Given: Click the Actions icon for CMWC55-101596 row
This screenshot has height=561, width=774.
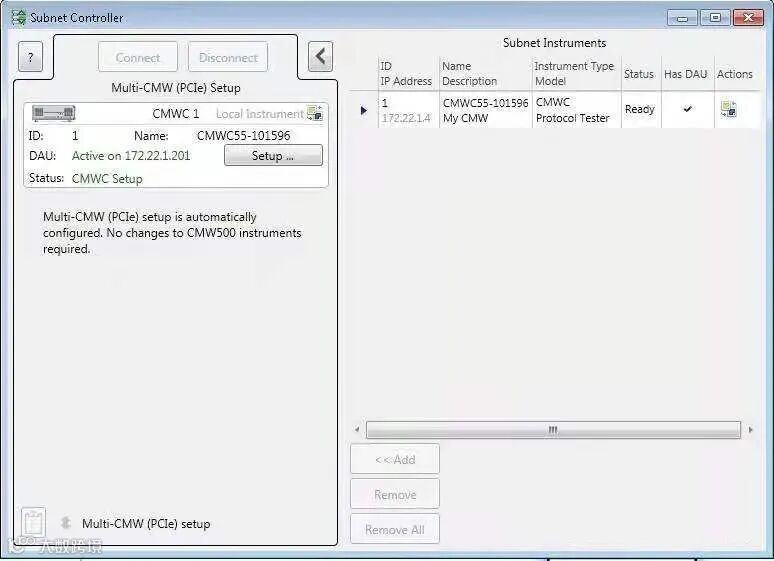Looking at the screenshot, I should tap(729, 109).
